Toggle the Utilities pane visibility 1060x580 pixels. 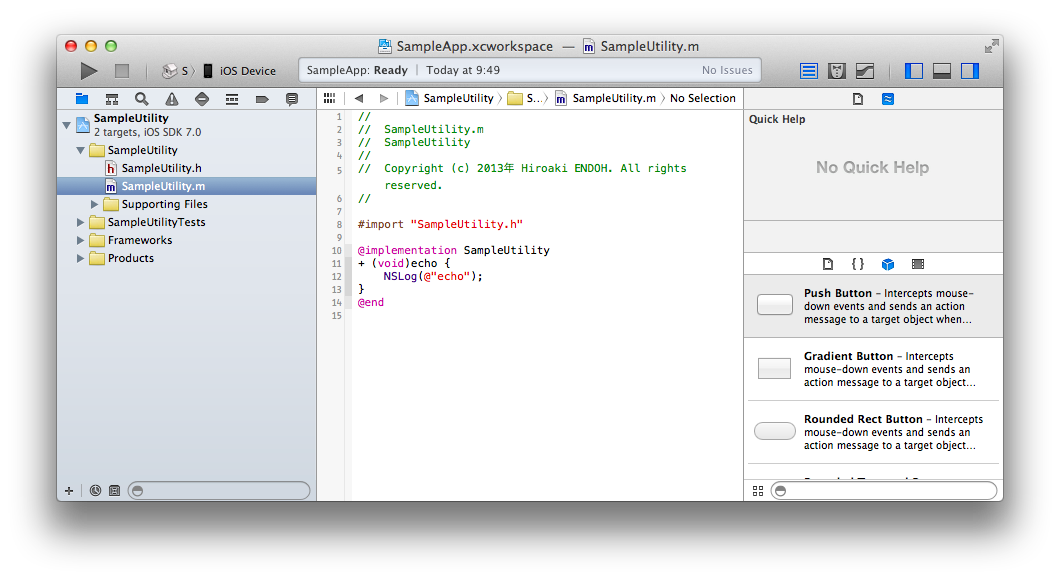969,71
